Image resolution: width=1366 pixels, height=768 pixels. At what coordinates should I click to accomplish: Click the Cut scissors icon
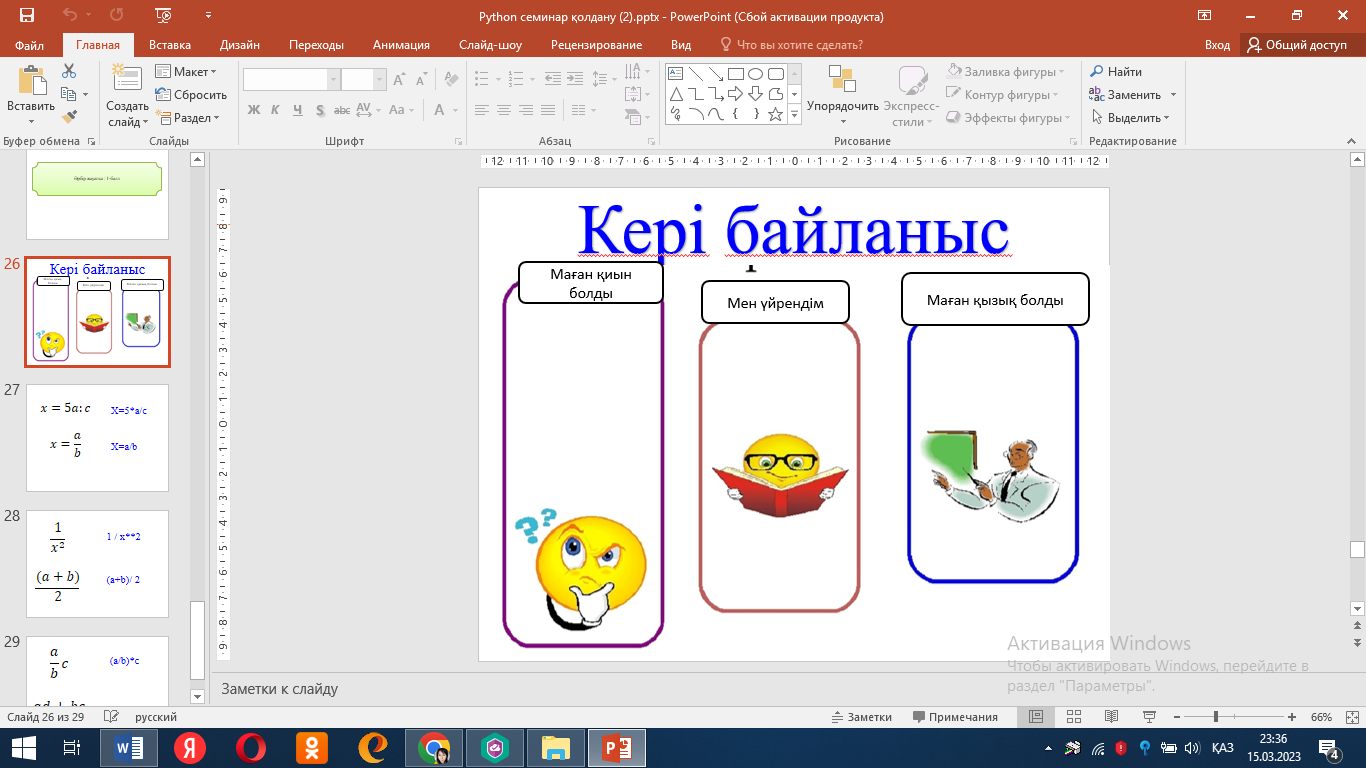point(69,71)
